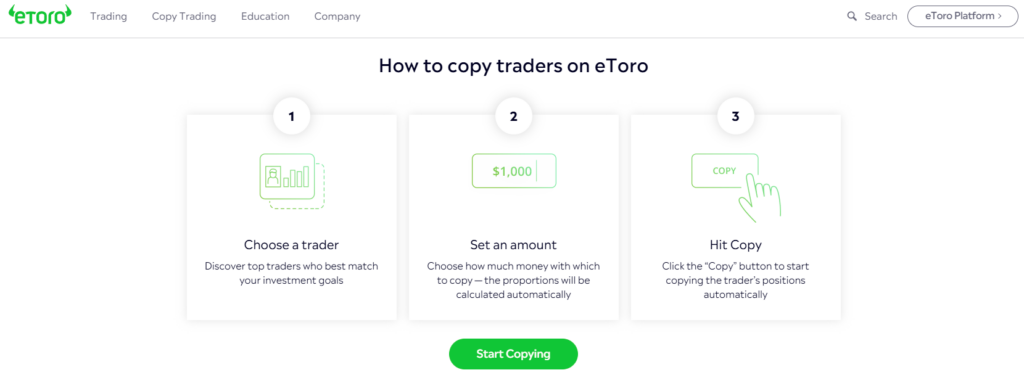This screenshot has height=383, width=1024.
Task: Click the trader profile chart illustration
Action: tap(292, 181)
